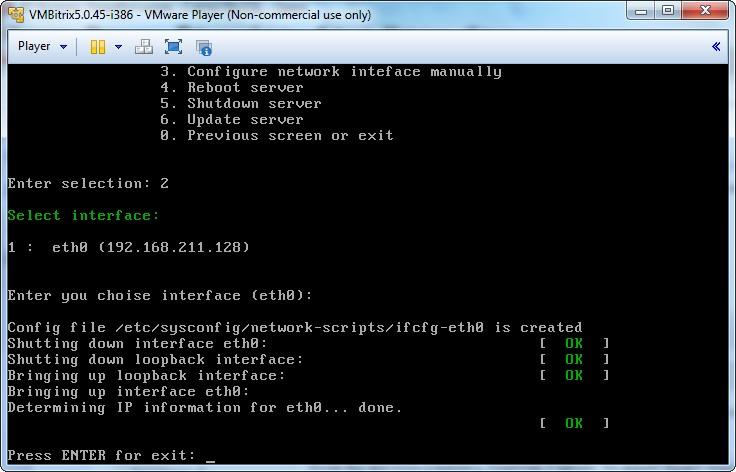Click 'Configure network inteface manually' line
This screenshot has width=736, height=472.
[x=344, y=71]
